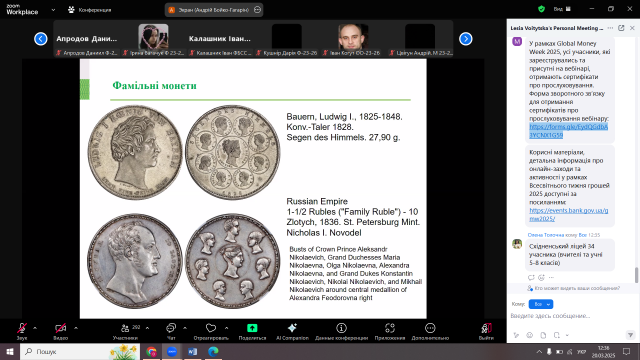Add reaction to Східненський ліцей message
The image size is (640, 360).
541,278
